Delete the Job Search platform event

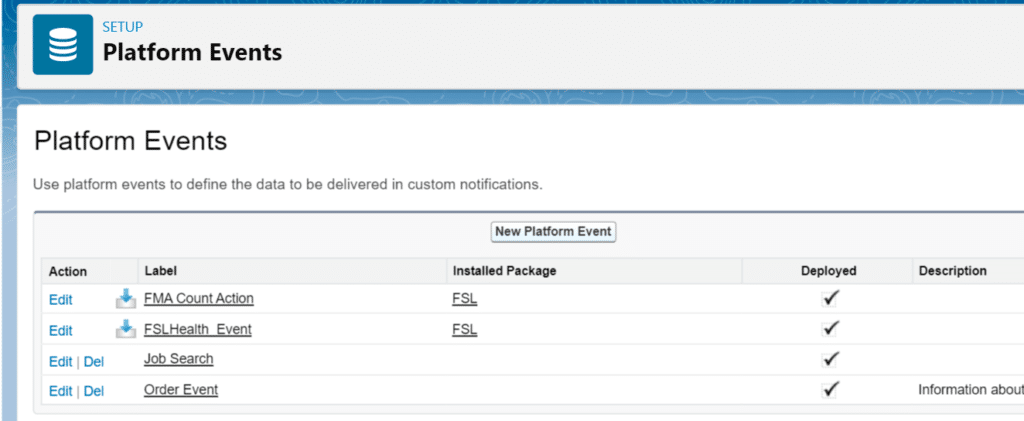(94, 361)
